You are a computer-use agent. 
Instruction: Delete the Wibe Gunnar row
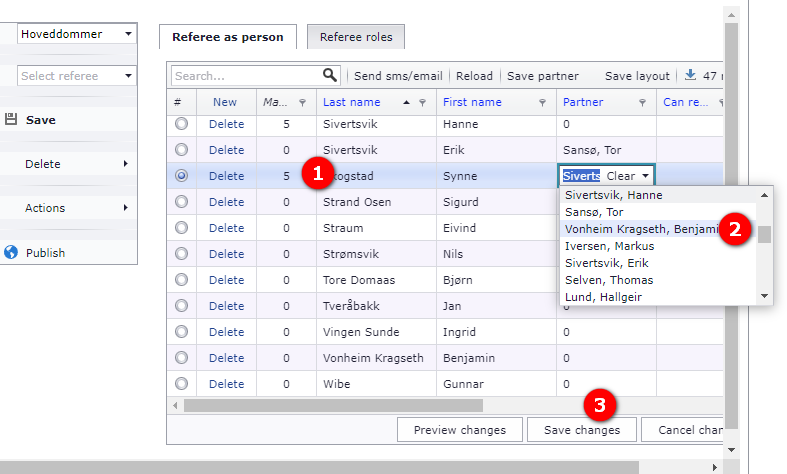[226, 384]
